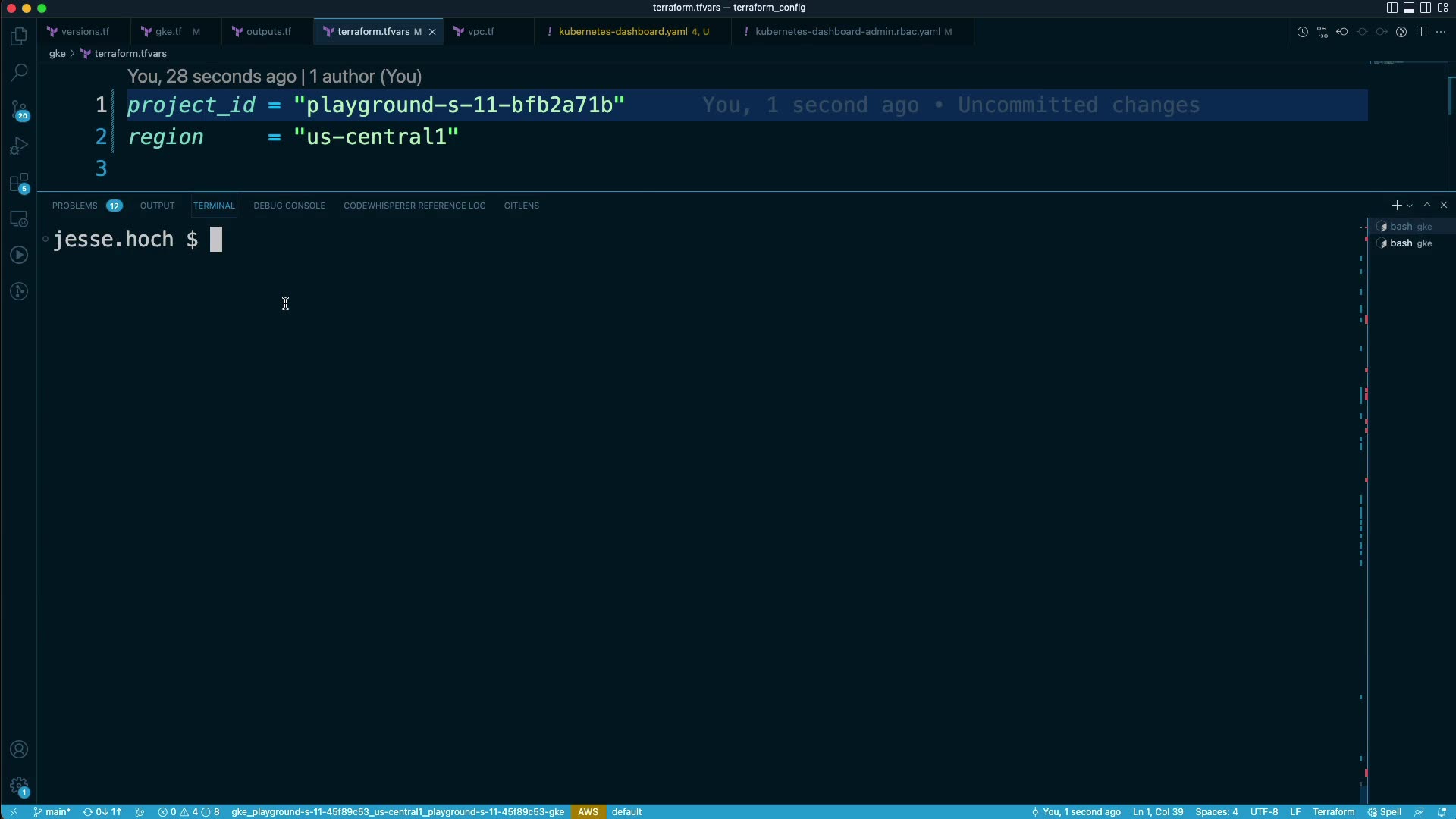
Task: Click Terraform language mode indicator
Action: tap(1333, 811)
